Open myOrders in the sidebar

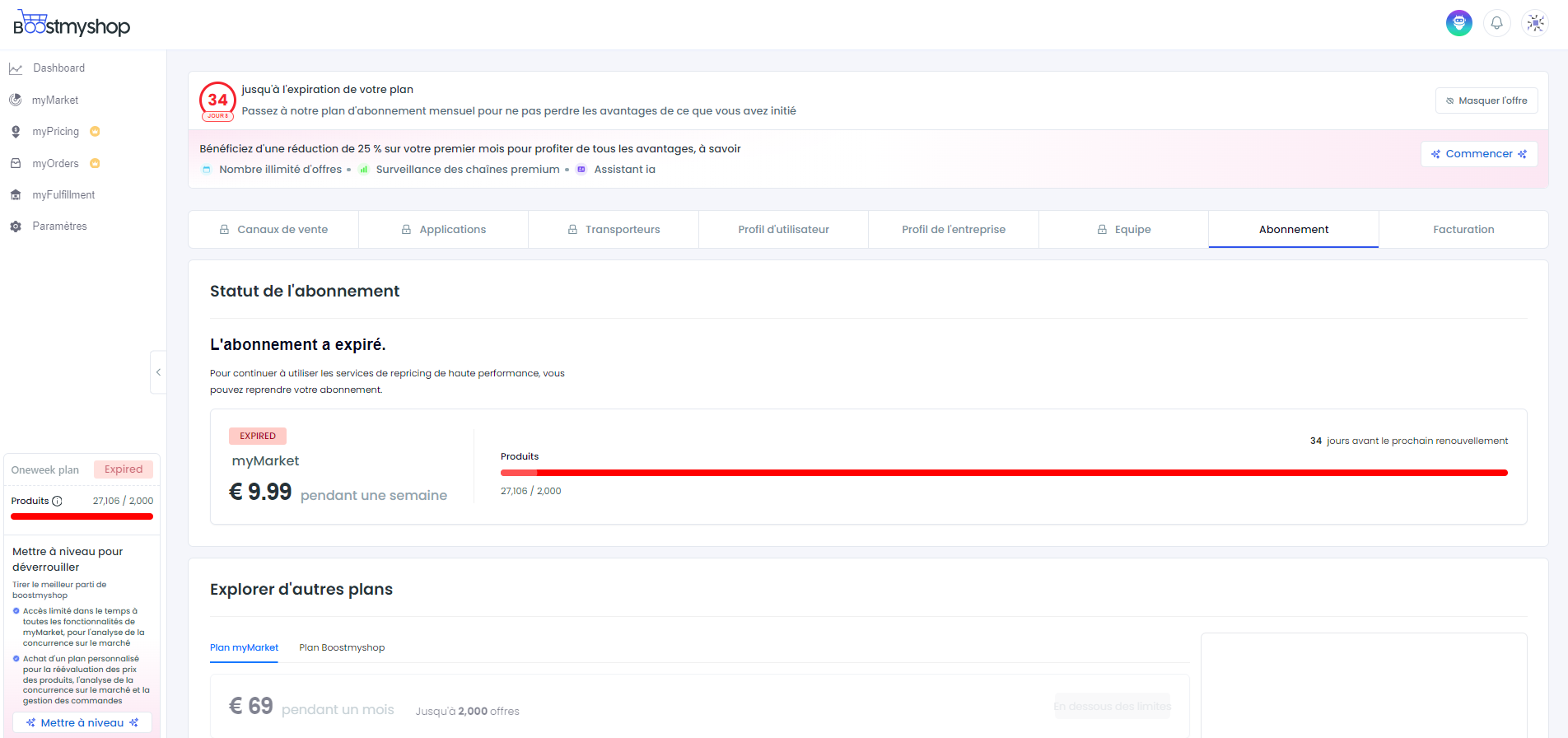pos(56,163)
